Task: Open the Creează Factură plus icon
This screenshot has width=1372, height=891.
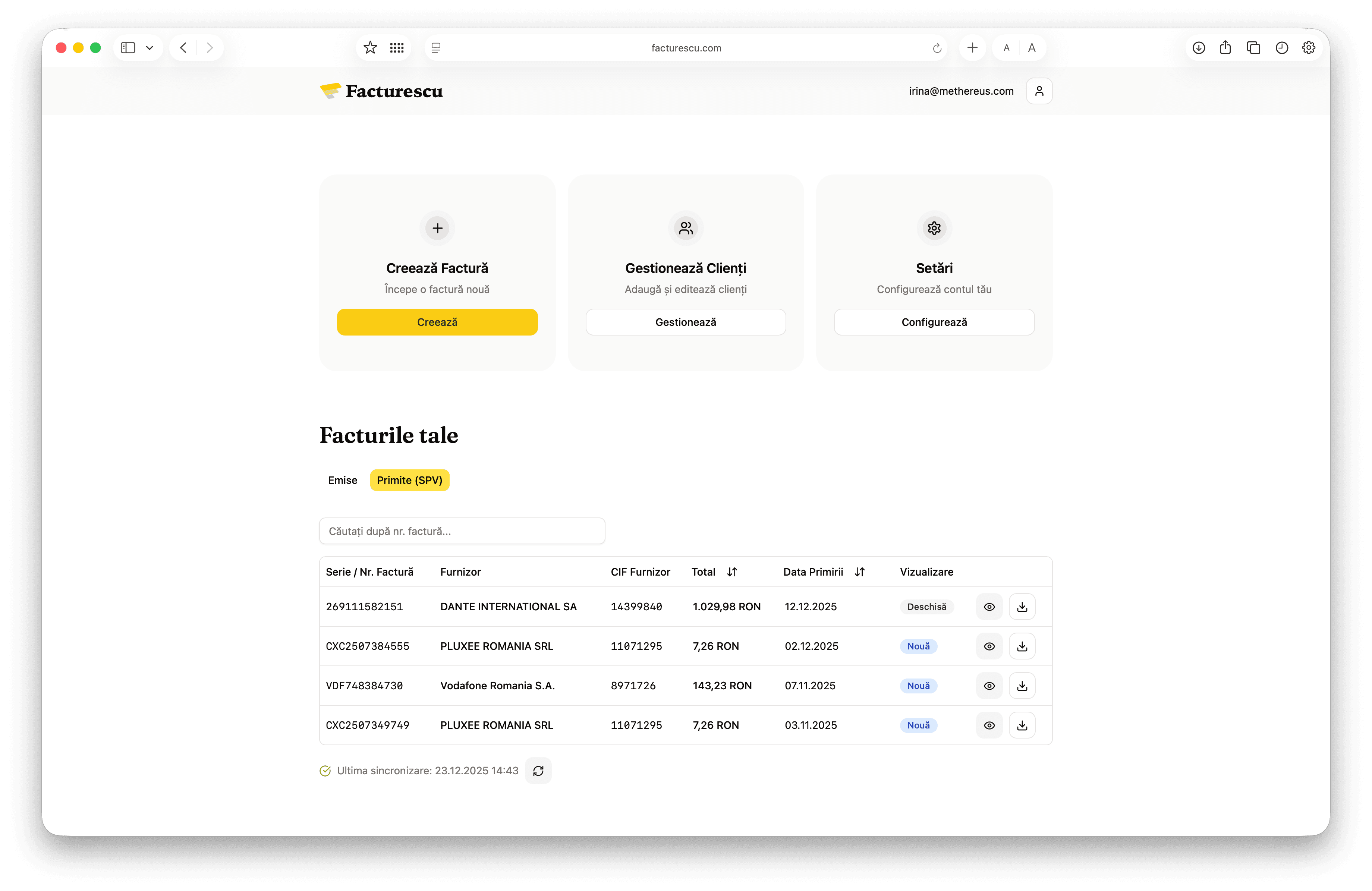Action: [437, 228]
